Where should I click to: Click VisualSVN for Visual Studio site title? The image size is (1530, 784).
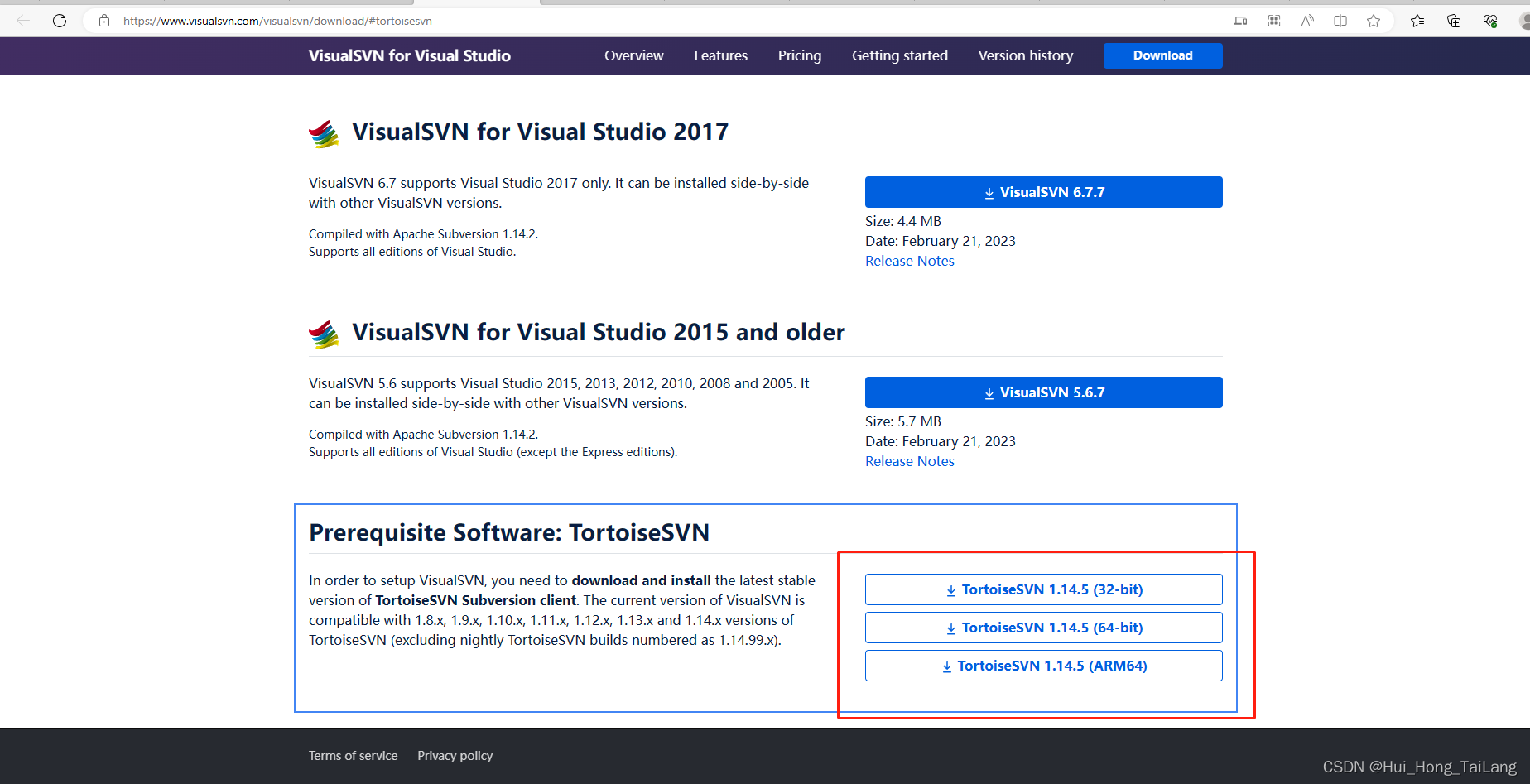(410, 55)
